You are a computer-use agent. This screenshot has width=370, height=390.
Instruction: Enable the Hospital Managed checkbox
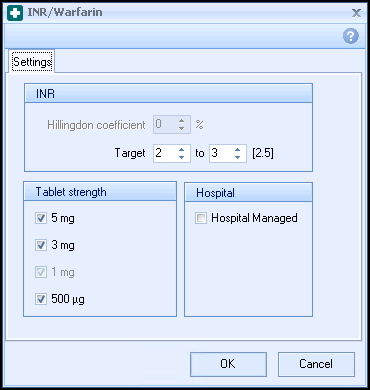(x=201, y=218)
